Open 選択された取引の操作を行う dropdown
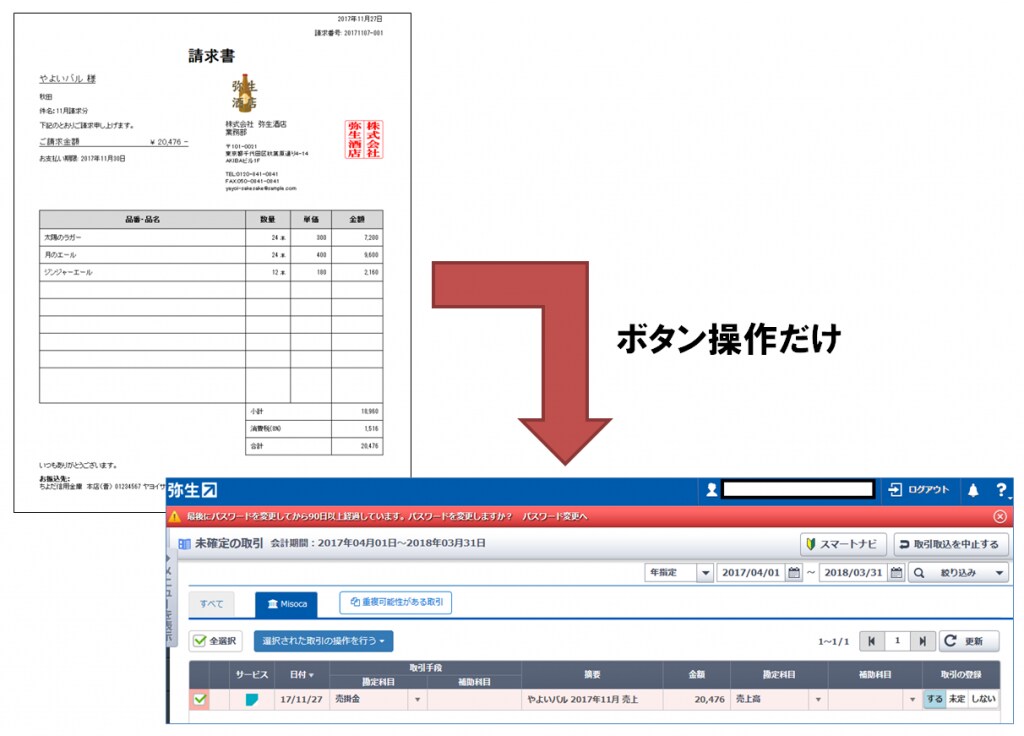This screenshot has height=736, width=1024. pyautogui.click(x=323, y=641)
